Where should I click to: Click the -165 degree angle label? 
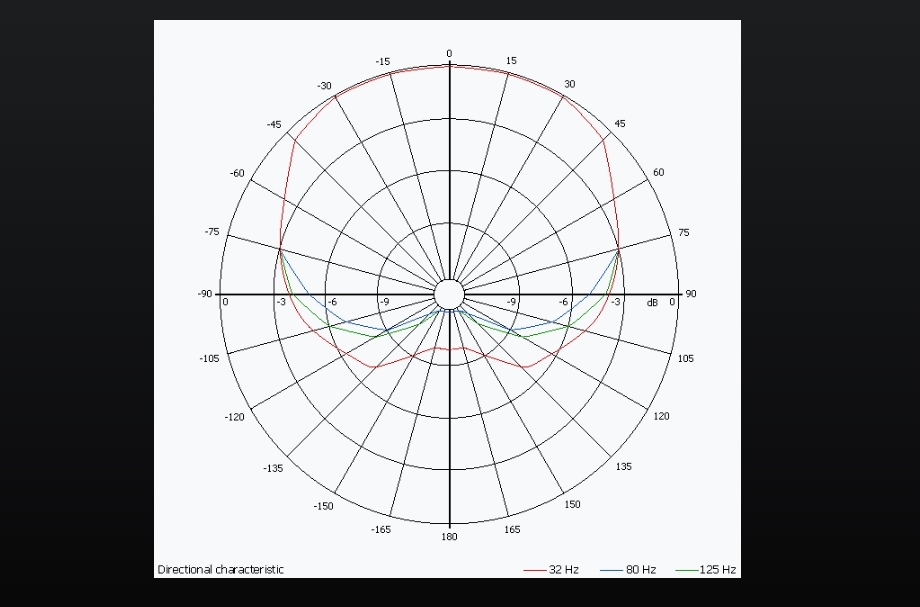381,530
